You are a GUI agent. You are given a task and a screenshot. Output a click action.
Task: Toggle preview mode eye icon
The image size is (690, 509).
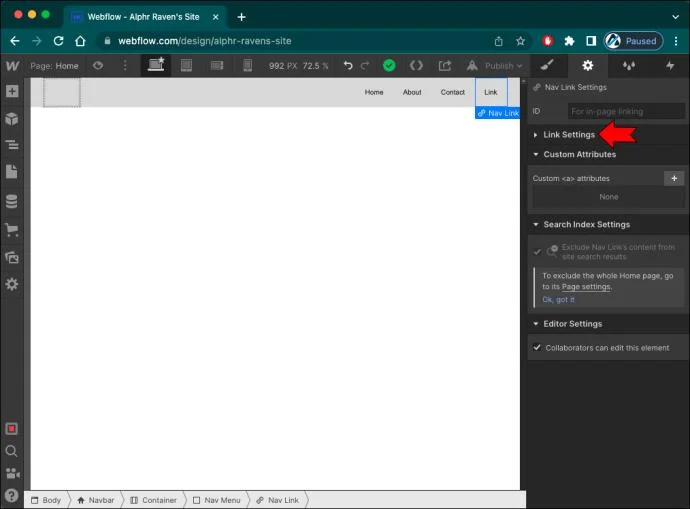coord(98,66)
